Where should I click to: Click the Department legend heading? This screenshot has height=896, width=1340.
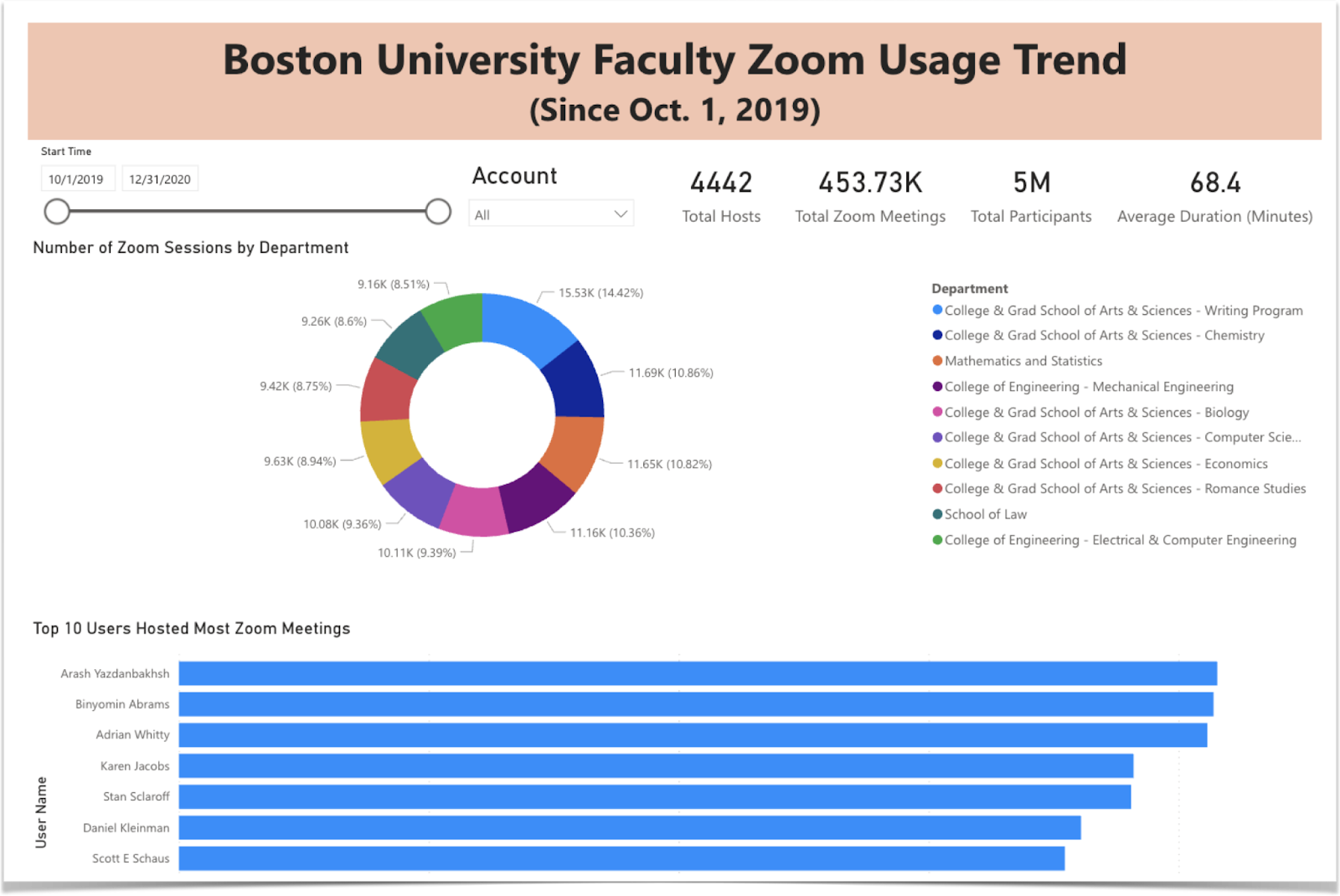(x=970, y=288)
